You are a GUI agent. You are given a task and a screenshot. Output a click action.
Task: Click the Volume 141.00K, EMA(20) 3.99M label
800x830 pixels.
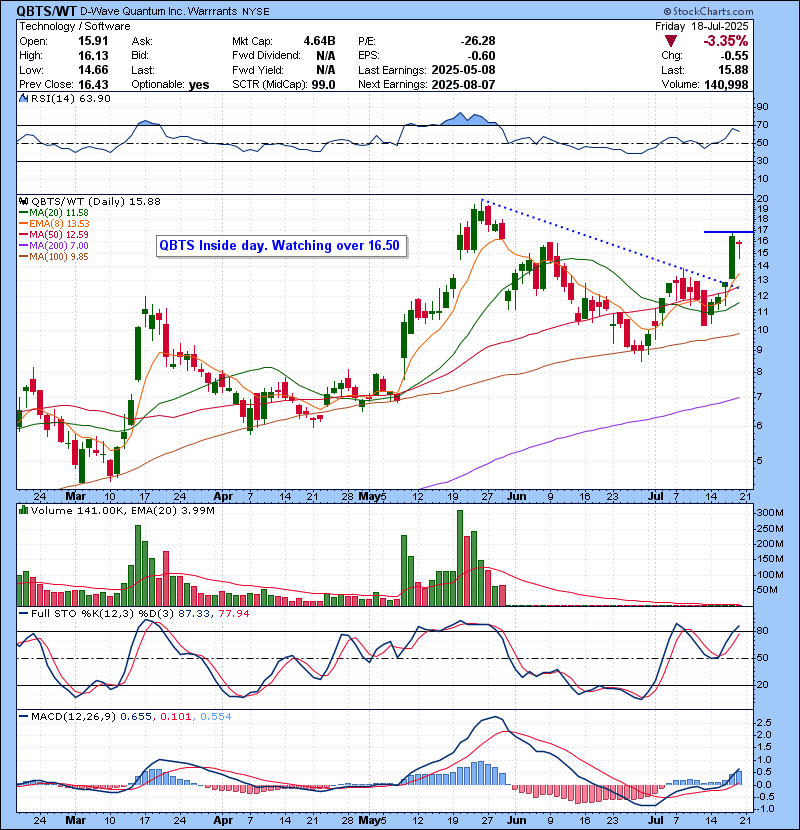click(x=123, y=511)
